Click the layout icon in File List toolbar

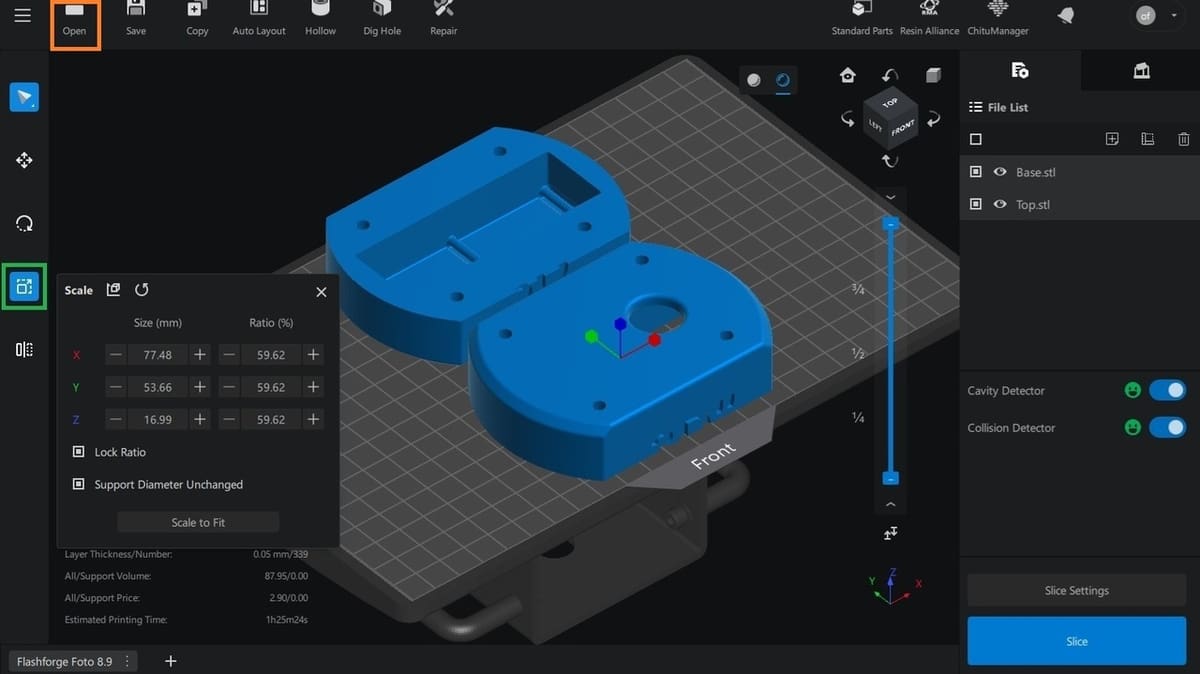1148,139
